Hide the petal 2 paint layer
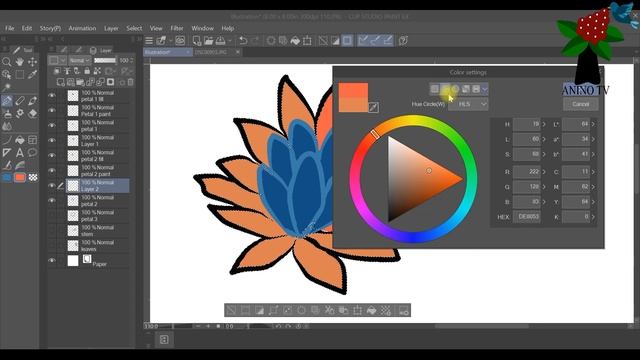The height and width of the screenshot is (360, 640). (51, 171)
